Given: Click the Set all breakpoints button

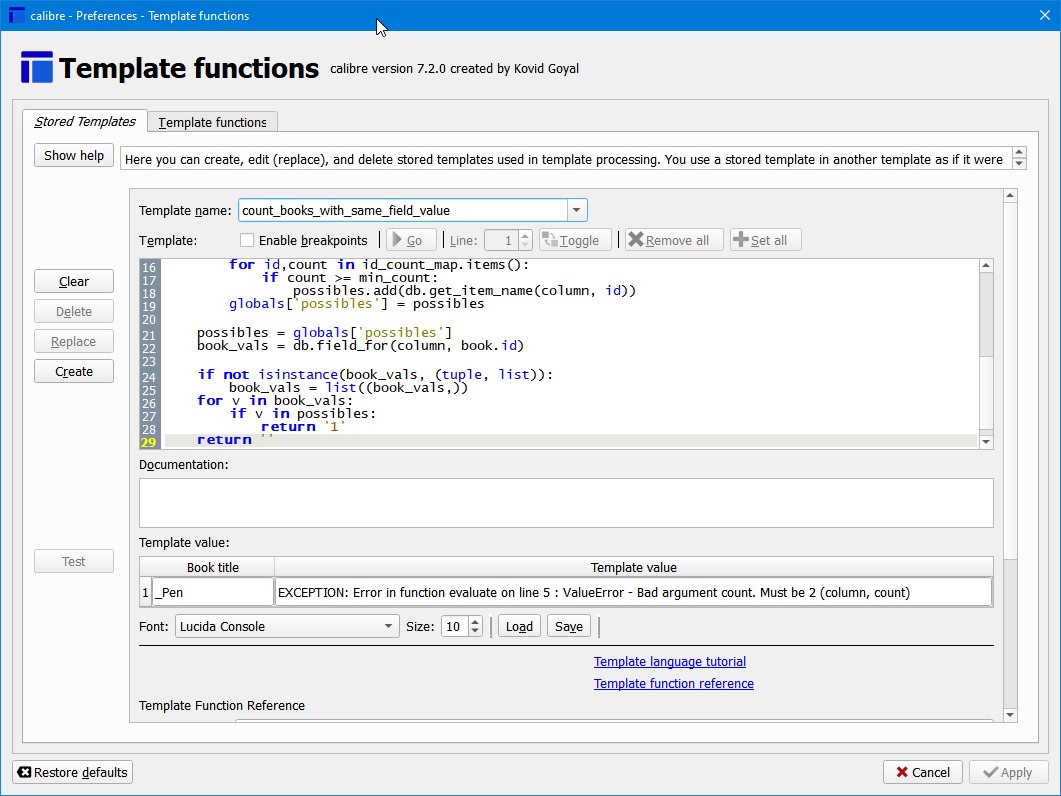Looking at the screenshot, I should coord(765,240).
